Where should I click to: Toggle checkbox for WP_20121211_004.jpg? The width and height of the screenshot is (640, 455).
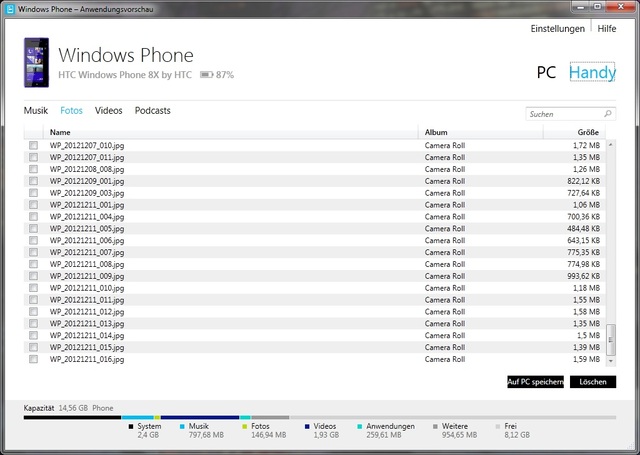(33, 216)
